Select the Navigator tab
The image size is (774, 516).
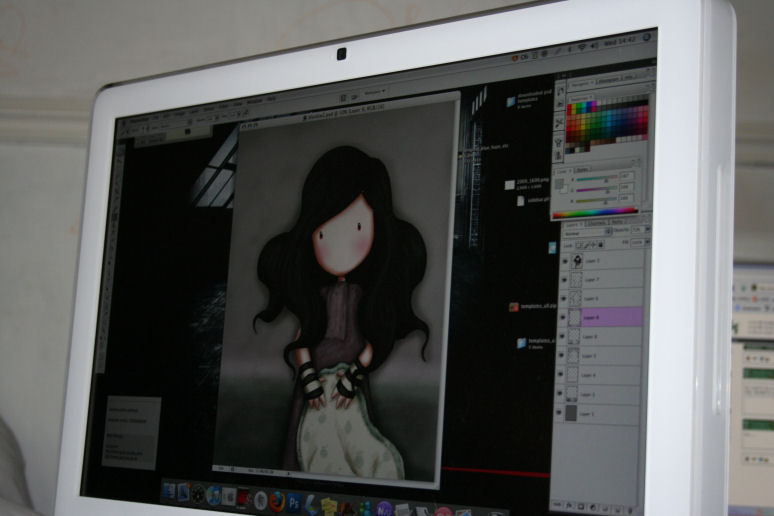[581, 84]
